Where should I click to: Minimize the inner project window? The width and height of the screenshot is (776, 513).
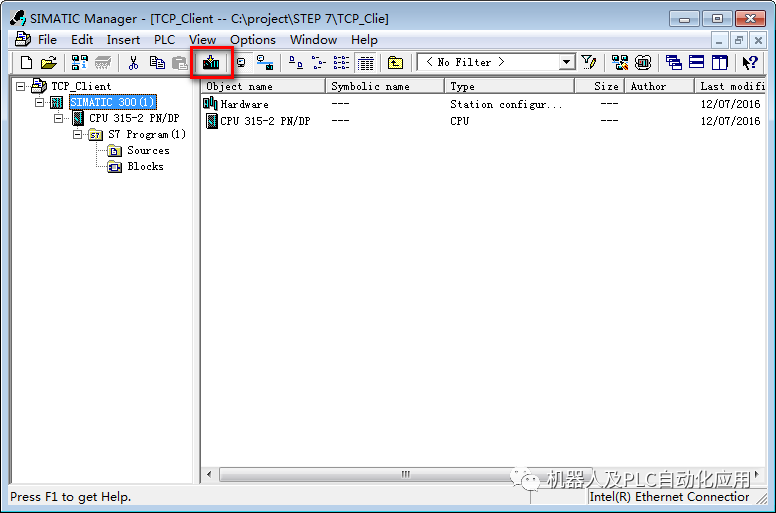pos(720,40)
